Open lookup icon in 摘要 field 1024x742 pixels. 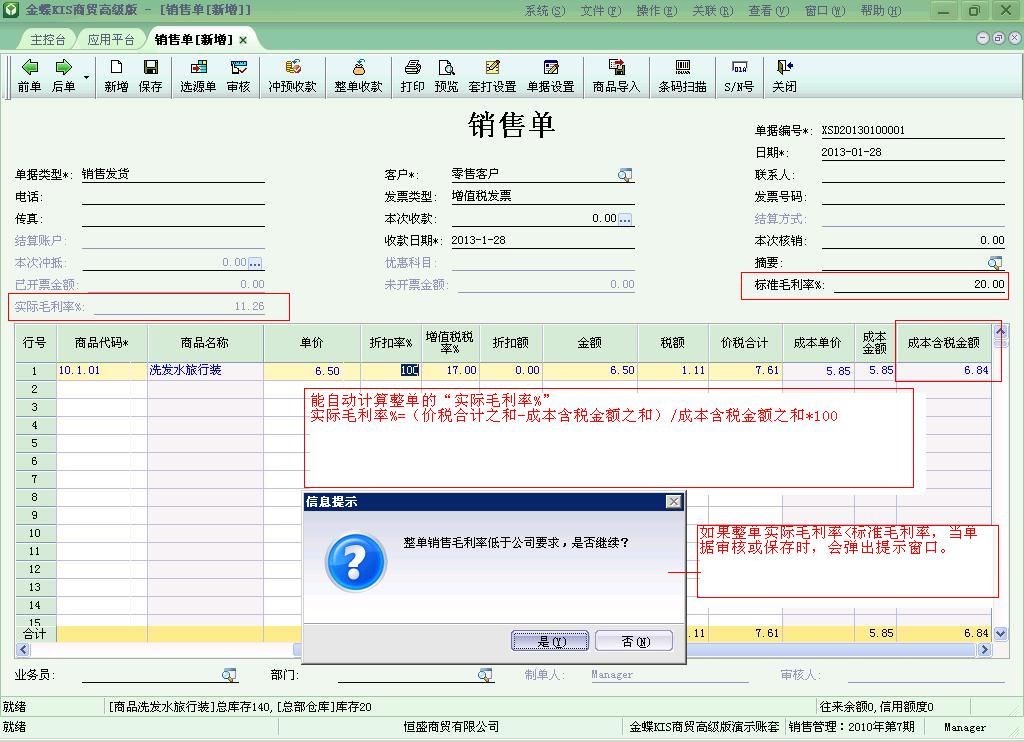tap(995, 263)
